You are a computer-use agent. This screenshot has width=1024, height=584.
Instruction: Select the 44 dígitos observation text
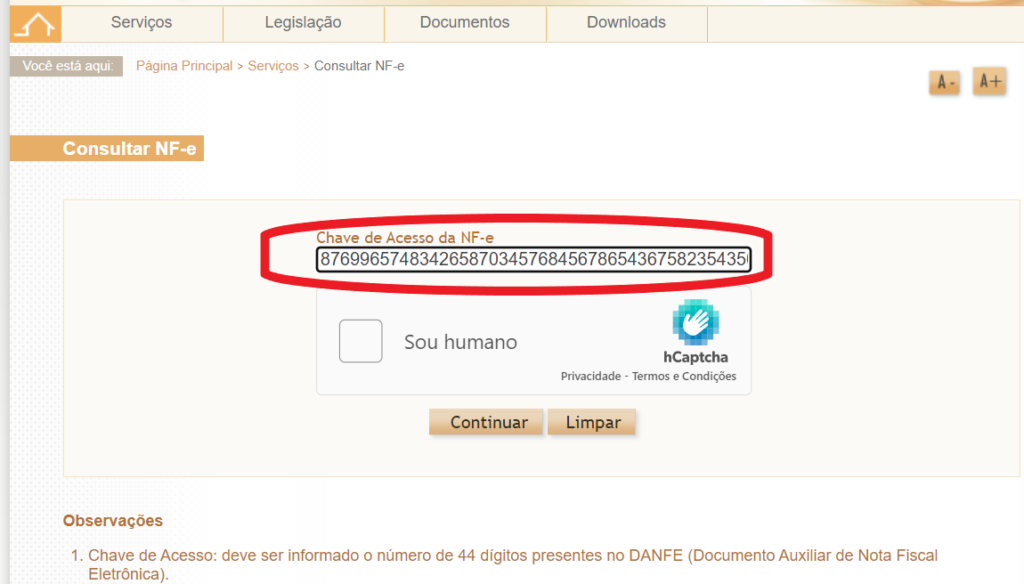pos(513,564)
